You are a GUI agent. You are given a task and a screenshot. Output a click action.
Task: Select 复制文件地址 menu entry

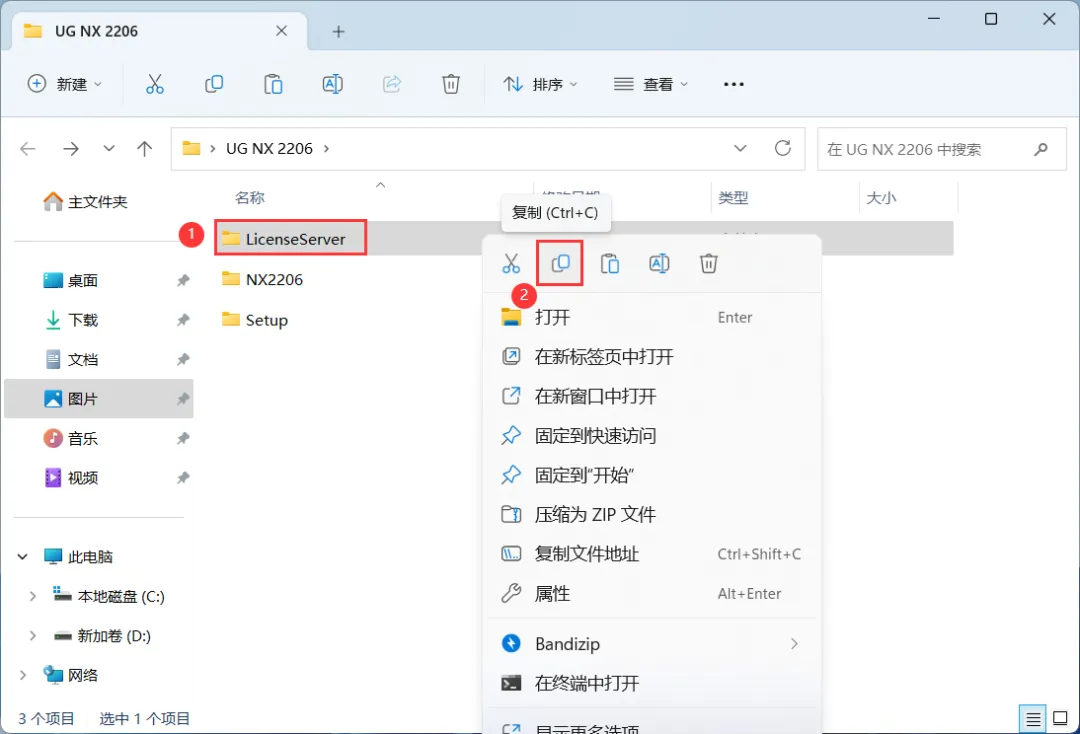(651, 554)
